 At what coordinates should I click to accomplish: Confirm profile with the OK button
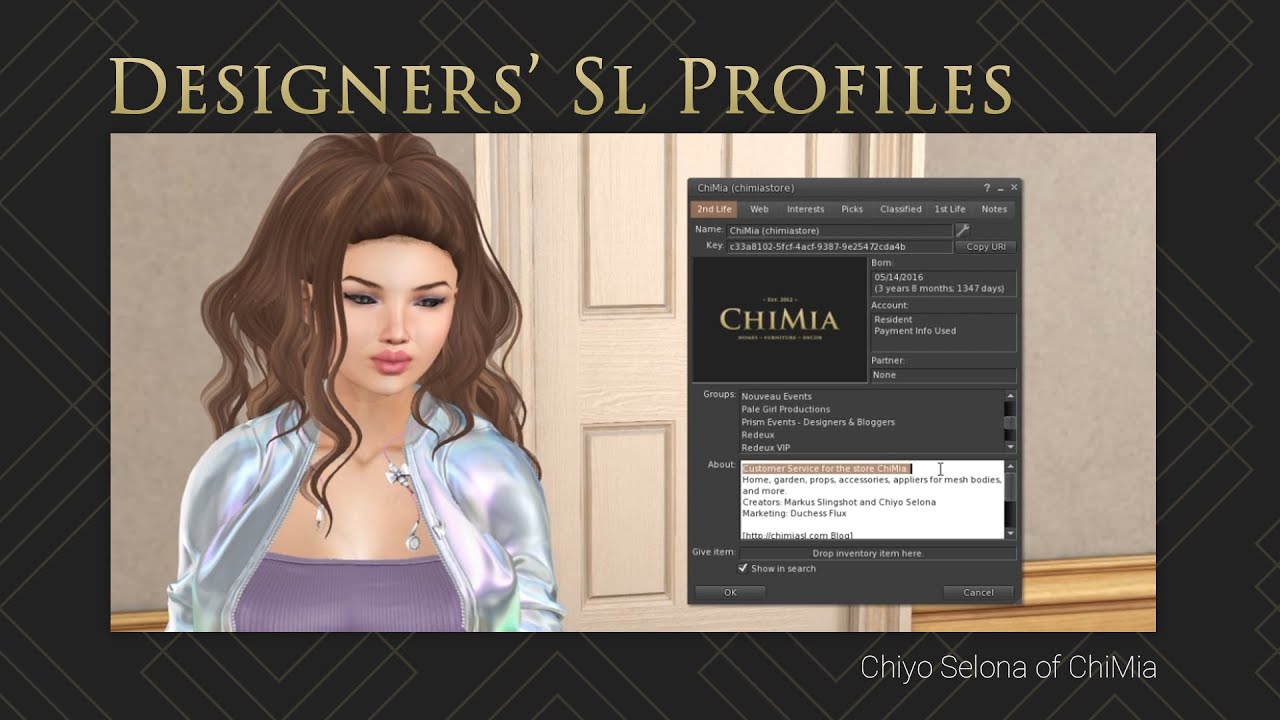pos(730,592)
